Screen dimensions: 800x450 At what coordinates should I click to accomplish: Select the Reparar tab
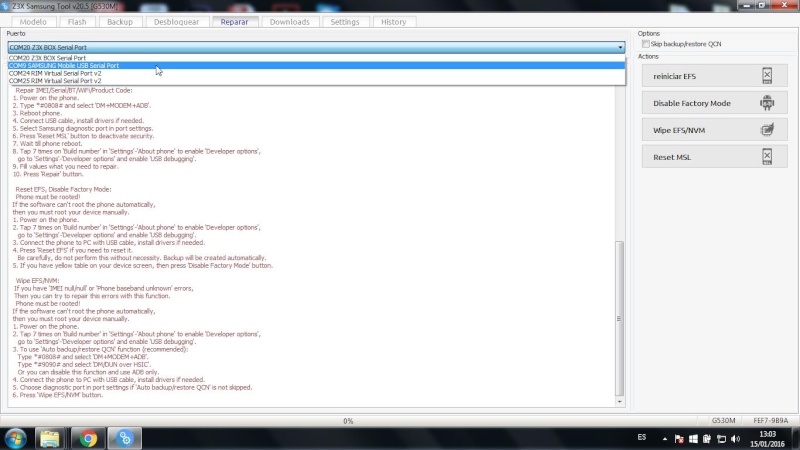click(x=235, y=22)
